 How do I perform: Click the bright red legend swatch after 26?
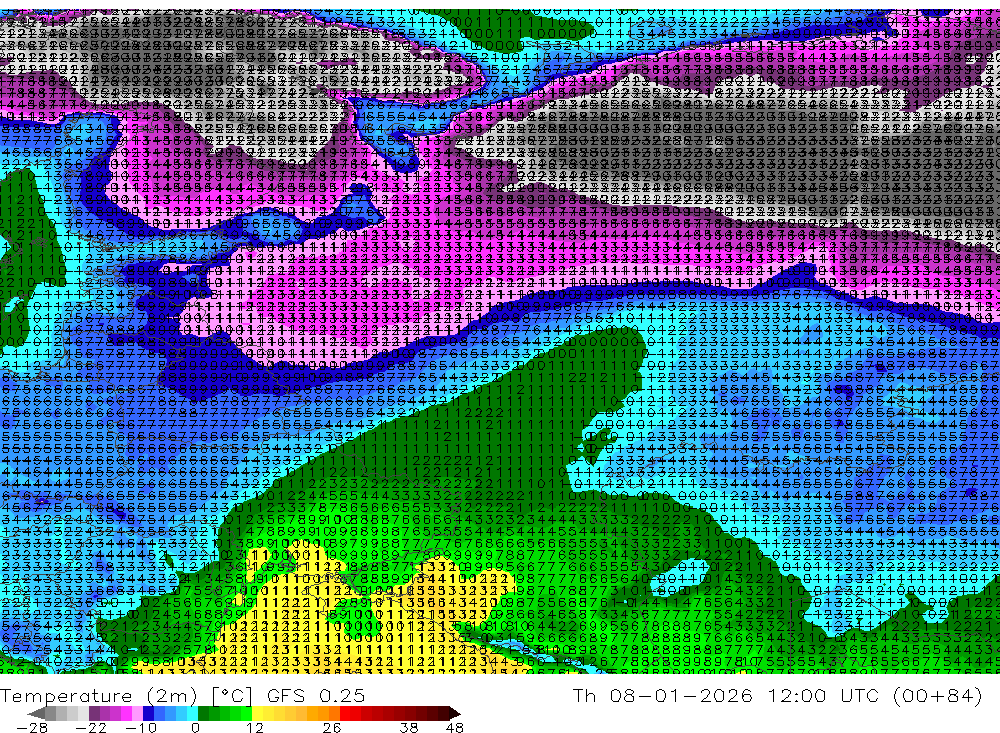click(x=345, y=713)
